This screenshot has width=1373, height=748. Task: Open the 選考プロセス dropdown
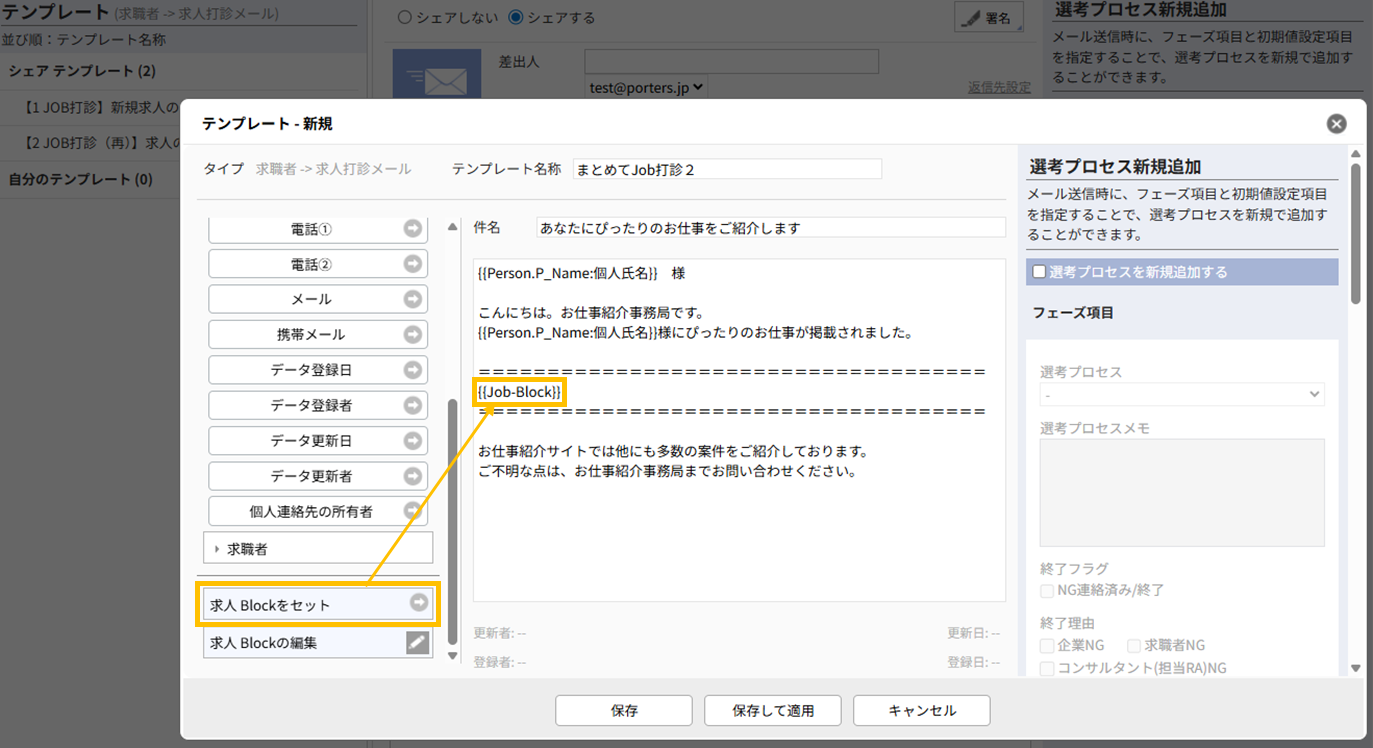[1182, 395]
